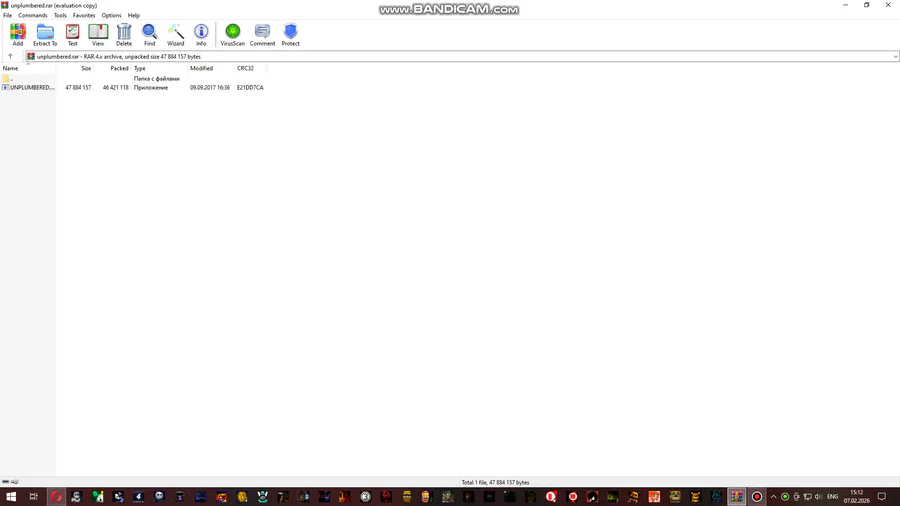Select the 47 884 157 size cell

(x=78, y=88)
